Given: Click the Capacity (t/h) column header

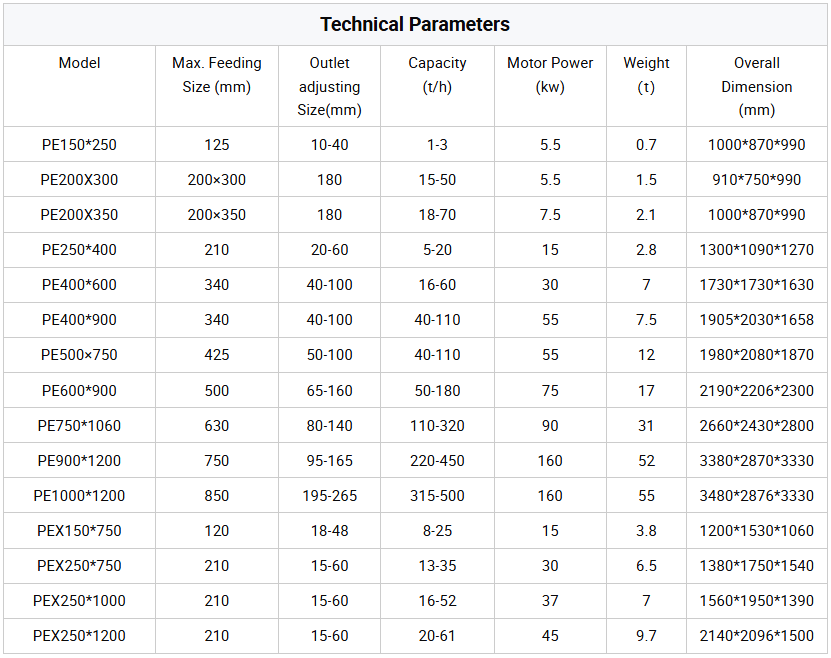Looking at the screenshot, I should [x=437, y=75].
